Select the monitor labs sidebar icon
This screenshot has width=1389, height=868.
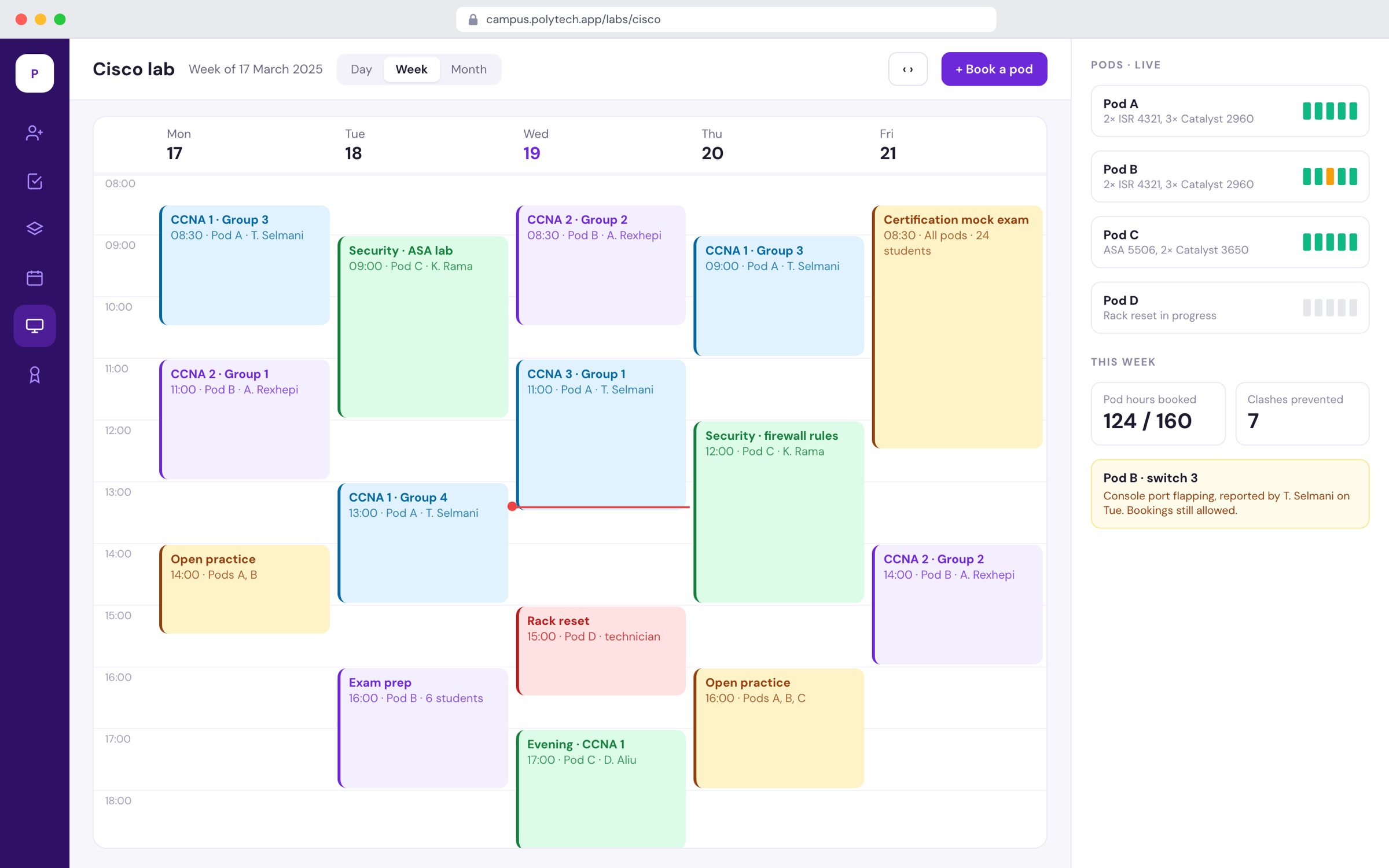pyautogui.click(x=35, y=326)
